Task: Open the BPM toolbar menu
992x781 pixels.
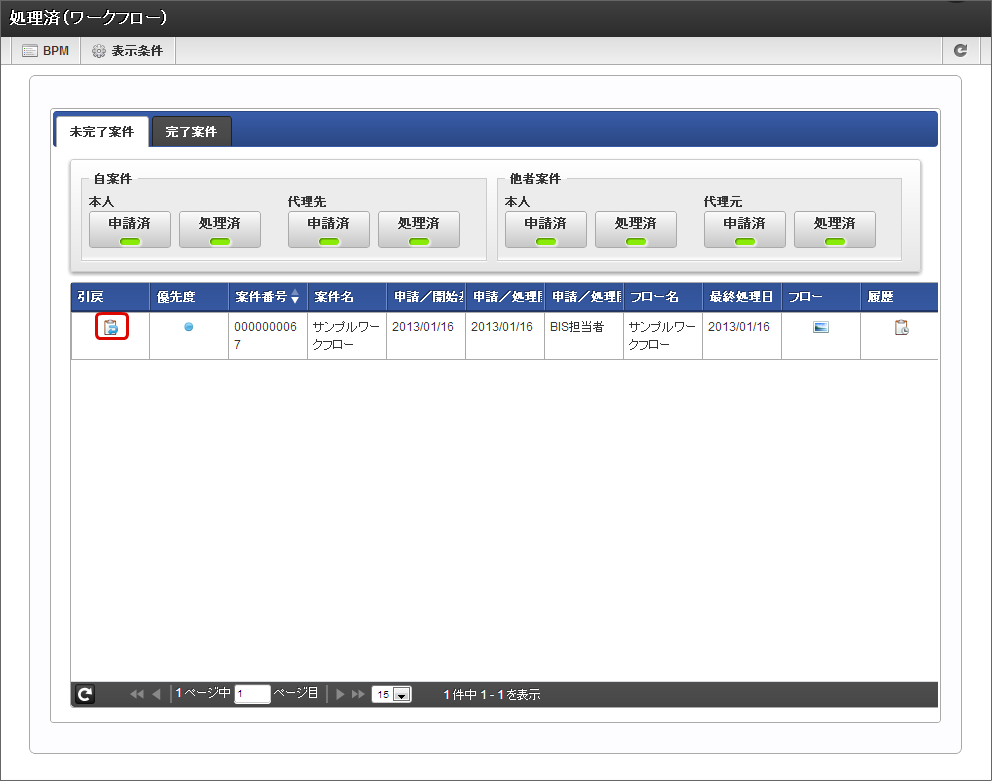Action: pos(46,50)
